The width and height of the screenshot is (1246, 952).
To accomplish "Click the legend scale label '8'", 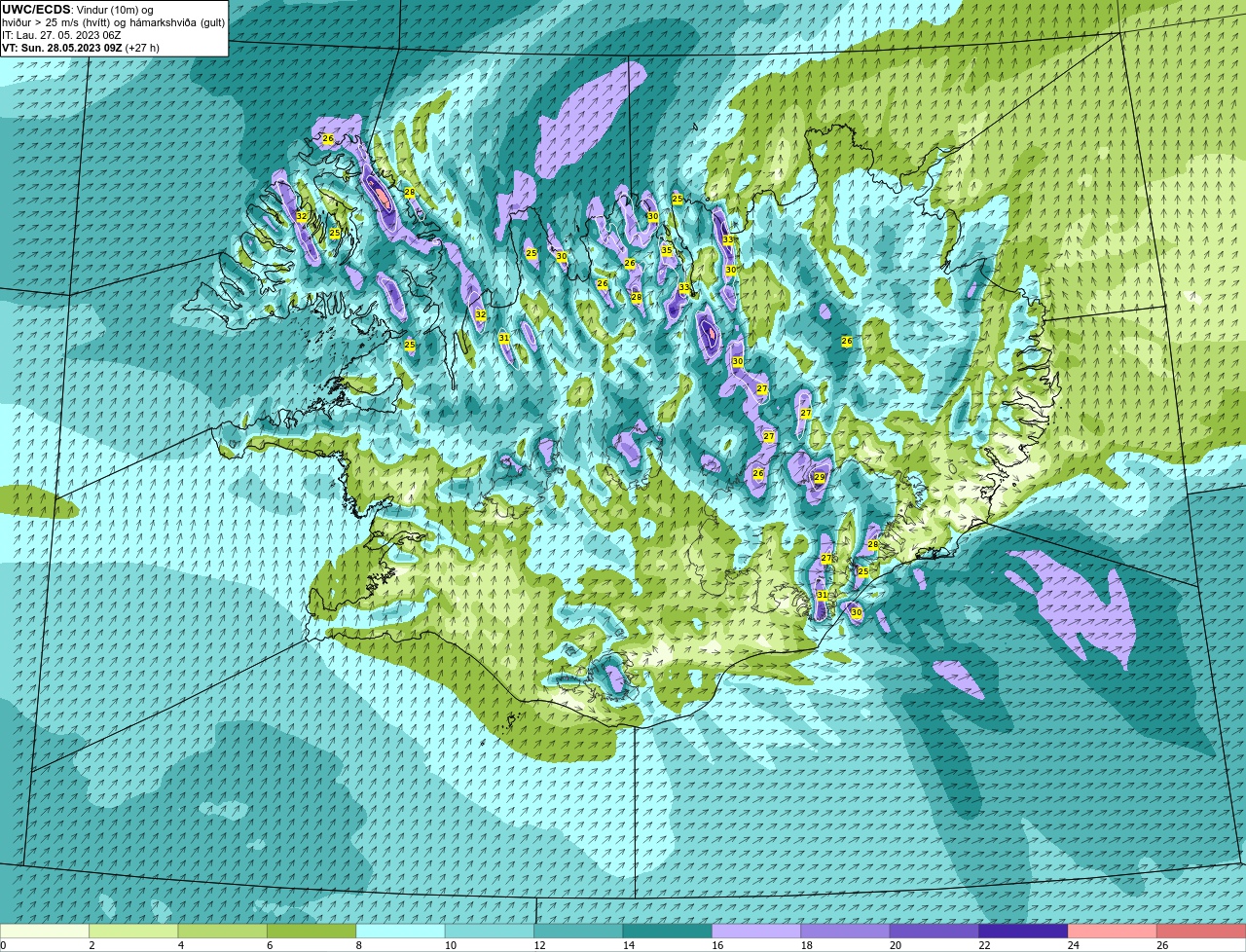I will [359, 944].
